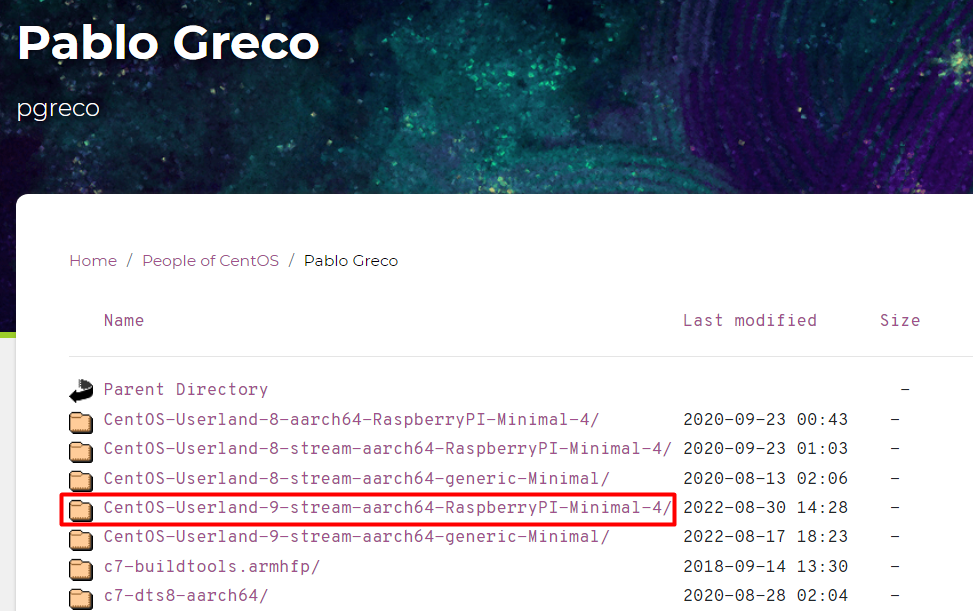Click the date 2022-08-17 18:23
This screenshot has height=611, width=973.
(765, 537)
